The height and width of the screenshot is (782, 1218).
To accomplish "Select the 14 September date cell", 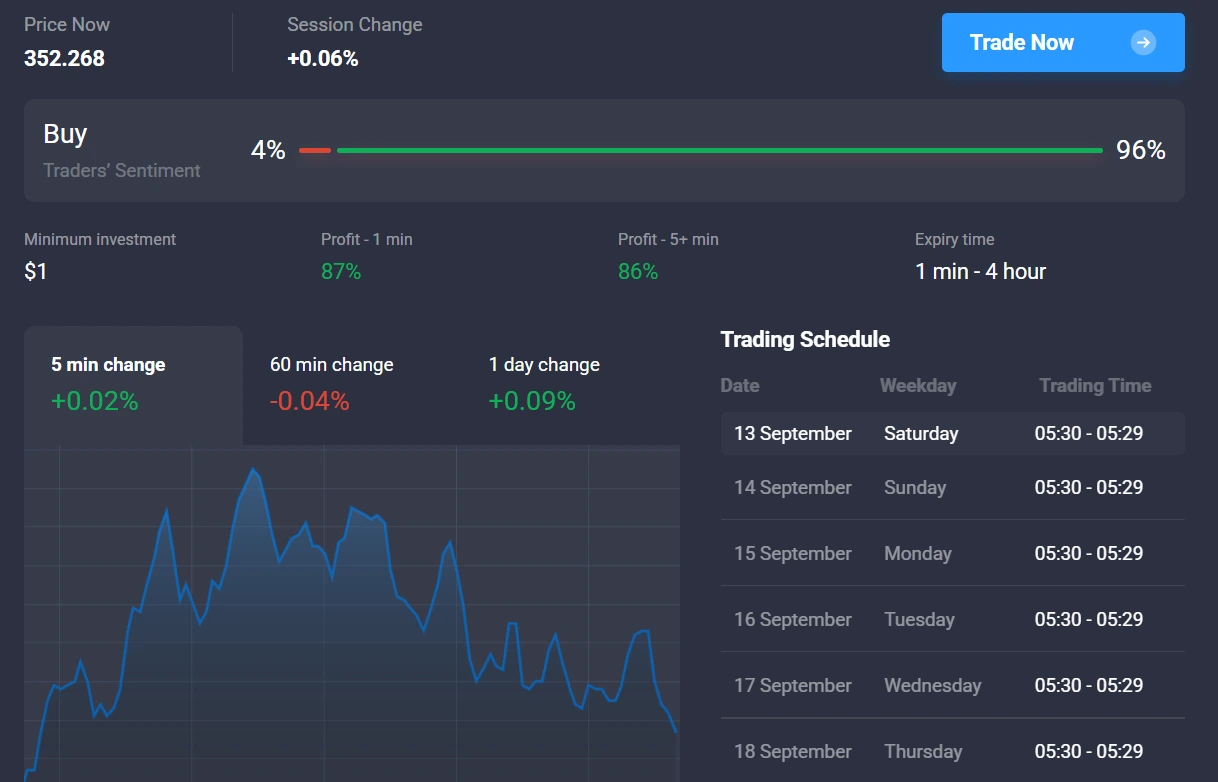I will click(793, 487).
